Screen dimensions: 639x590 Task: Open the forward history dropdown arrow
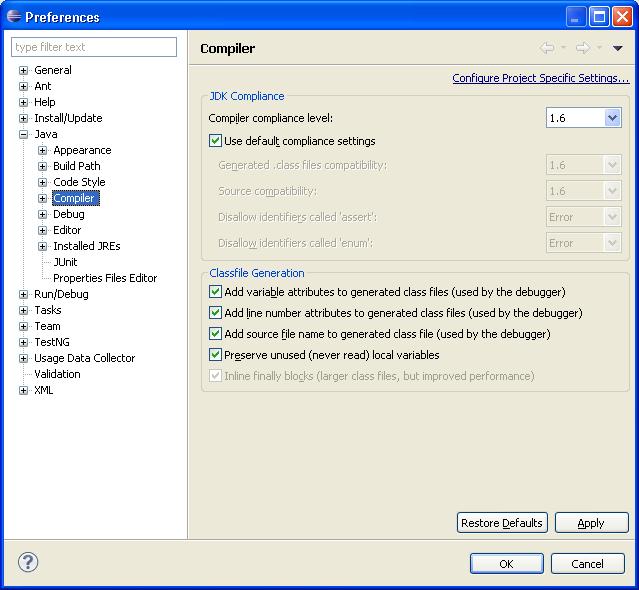[599, 48]
